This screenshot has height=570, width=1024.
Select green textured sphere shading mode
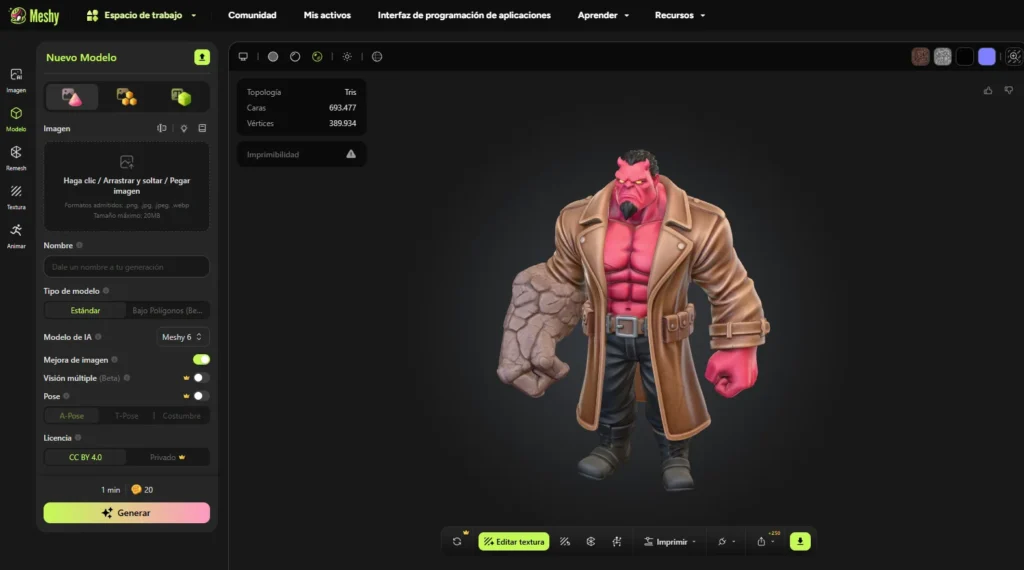pos(317,57)
